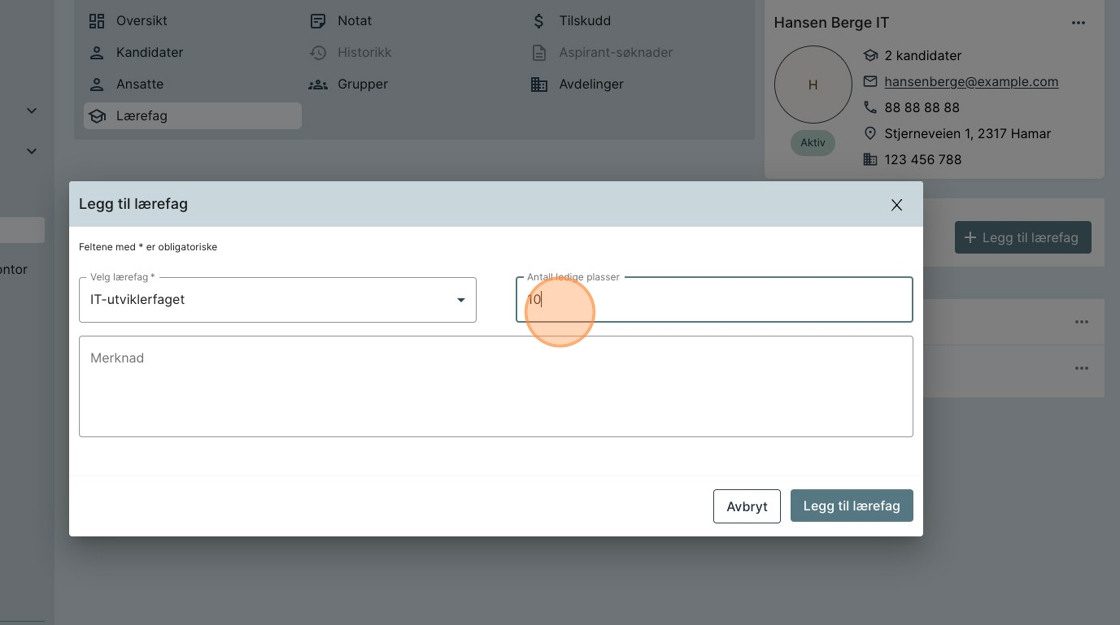Click background Legg til lærefag plus button
This screenshot has height=625, width=1120.
(1023, 237)
